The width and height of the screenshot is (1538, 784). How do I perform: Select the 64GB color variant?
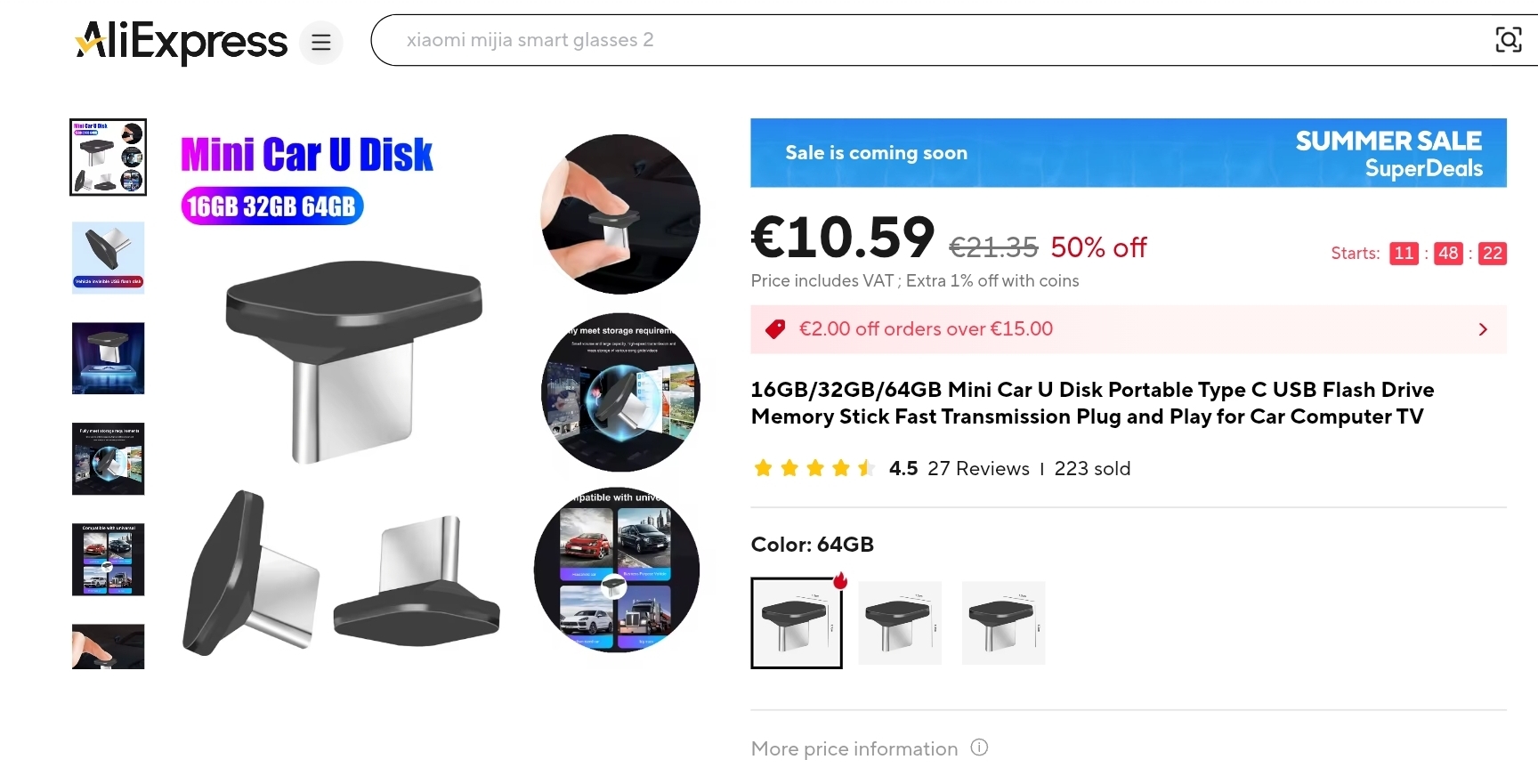point(797,623)
